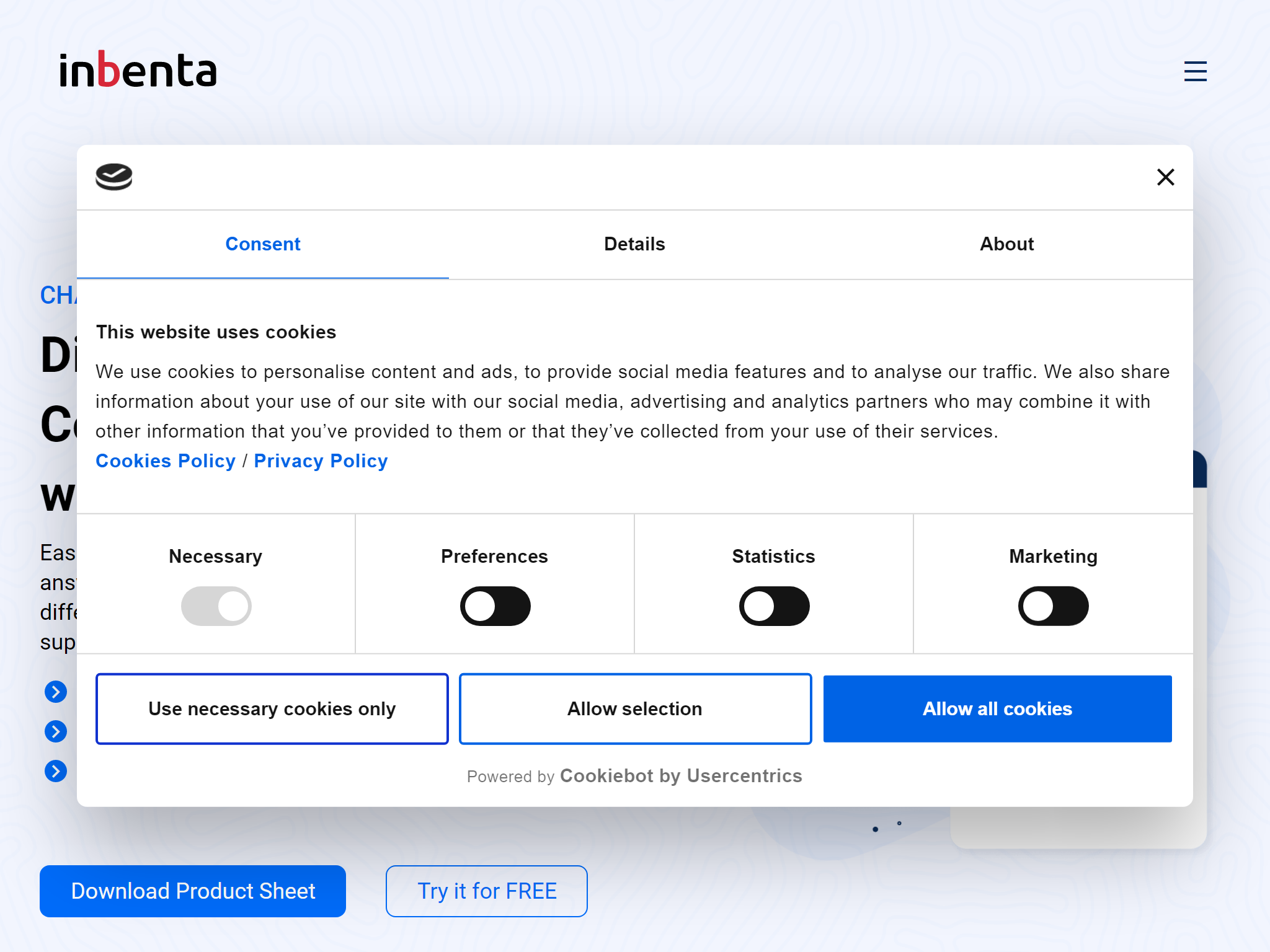Image resolution: width=1270 pixels, height=952 pixels.
Task: Click Use necessary cookies only button
Action: [x=272, y=709]
